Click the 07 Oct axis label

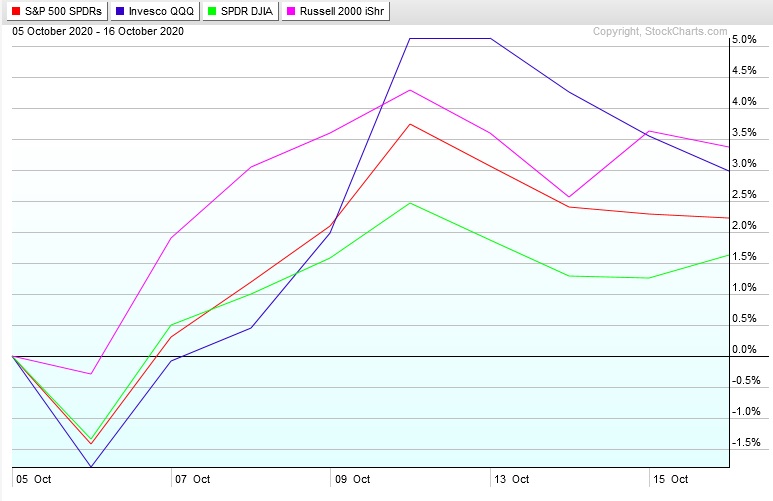[193, 479]
